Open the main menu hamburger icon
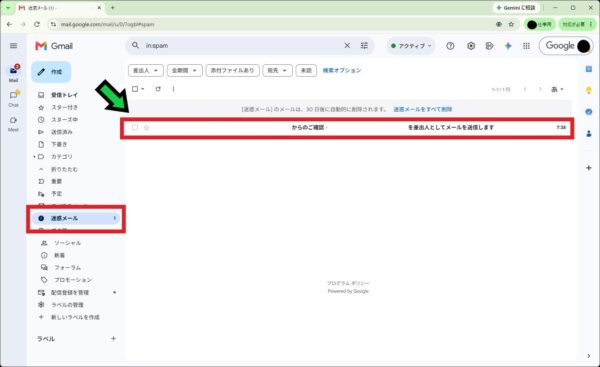The height and width of the screenshot is (367, 600). tap(13, 46)
